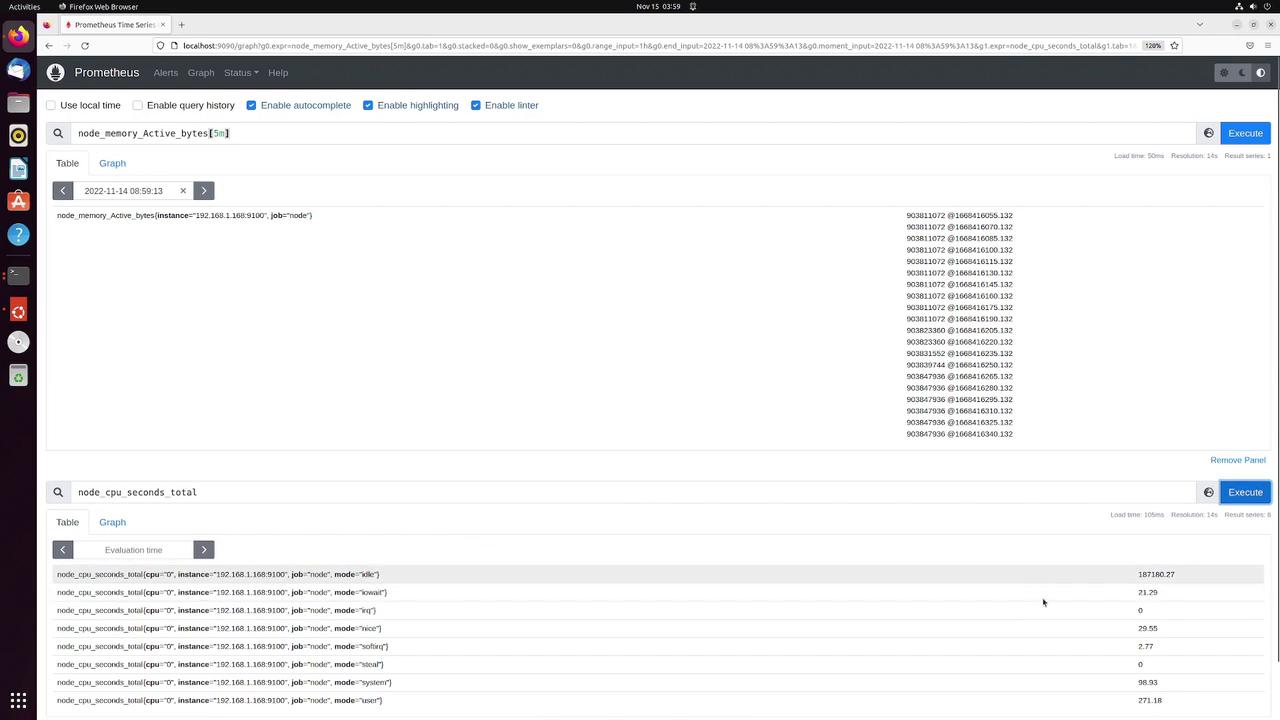Open the Status dropdown menu
This screenshot has height=720, width=1280.
tap(241, 73)
